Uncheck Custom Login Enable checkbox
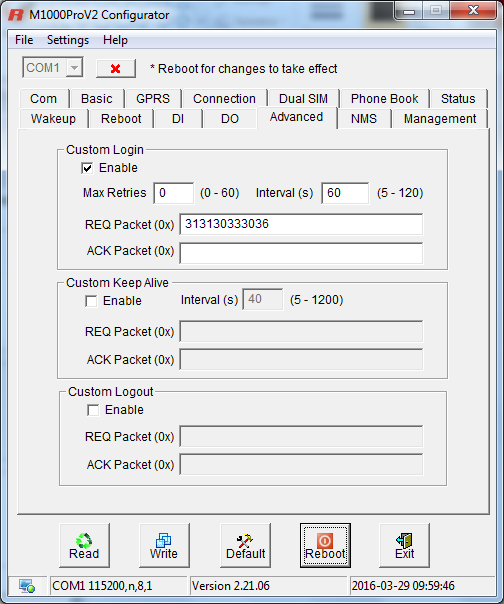Image resolution: width=504 pixels, height=604 pixels. point(87,168)
